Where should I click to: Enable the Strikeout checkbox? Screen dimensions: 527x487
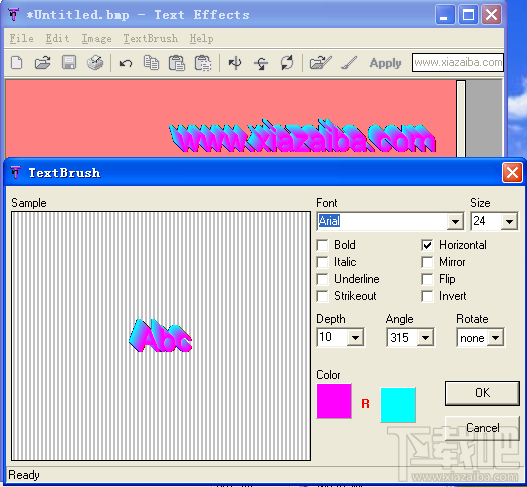pyautogui.click(x=323, y=296)
